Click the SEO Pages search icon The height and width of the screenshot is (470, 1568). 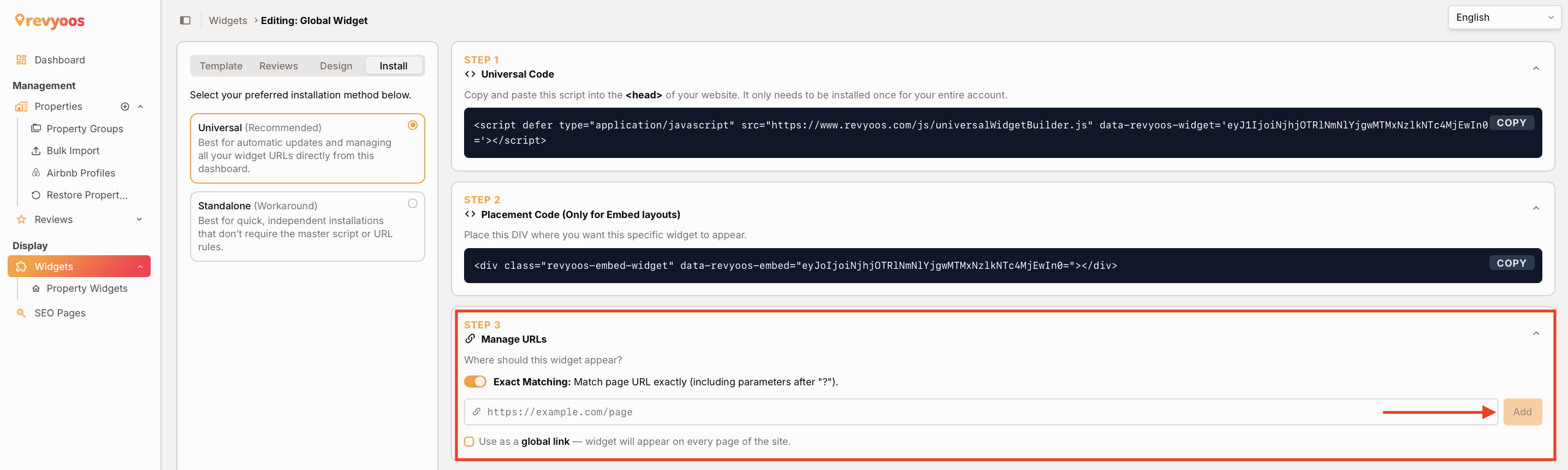[x=21, y=313]
